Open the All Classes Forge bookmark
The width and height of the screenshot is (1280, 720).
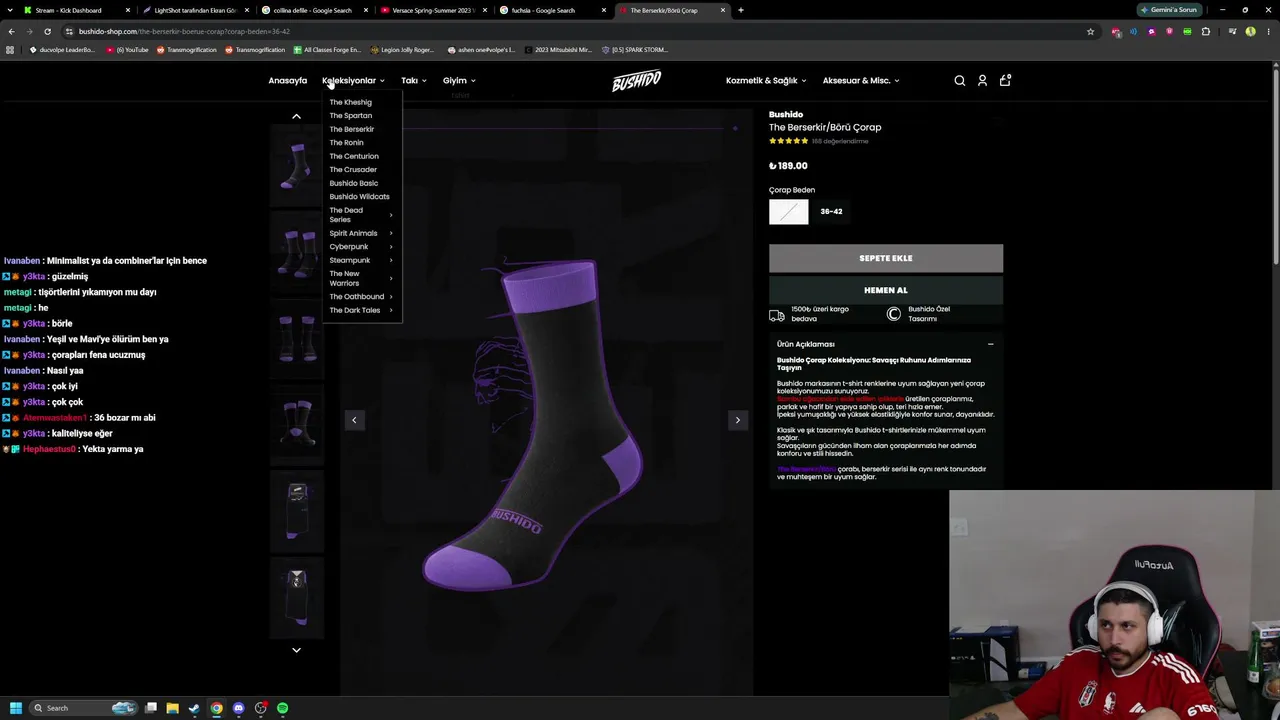[x=326, y=49]
